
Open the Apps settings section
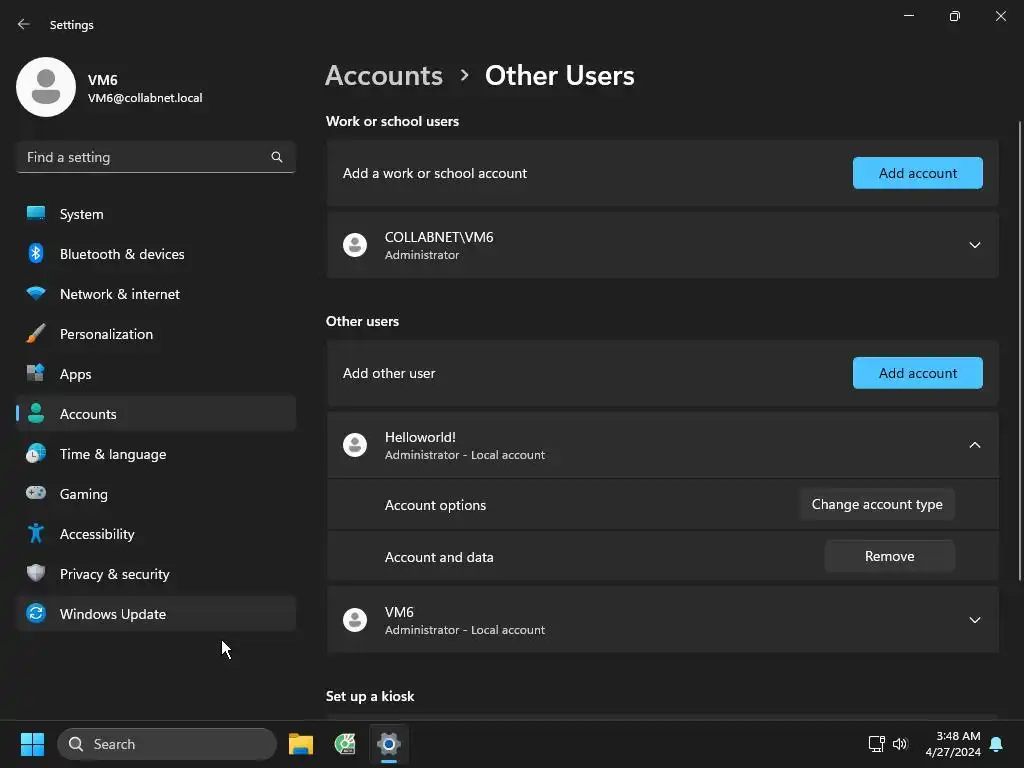(x=75, y=374)
